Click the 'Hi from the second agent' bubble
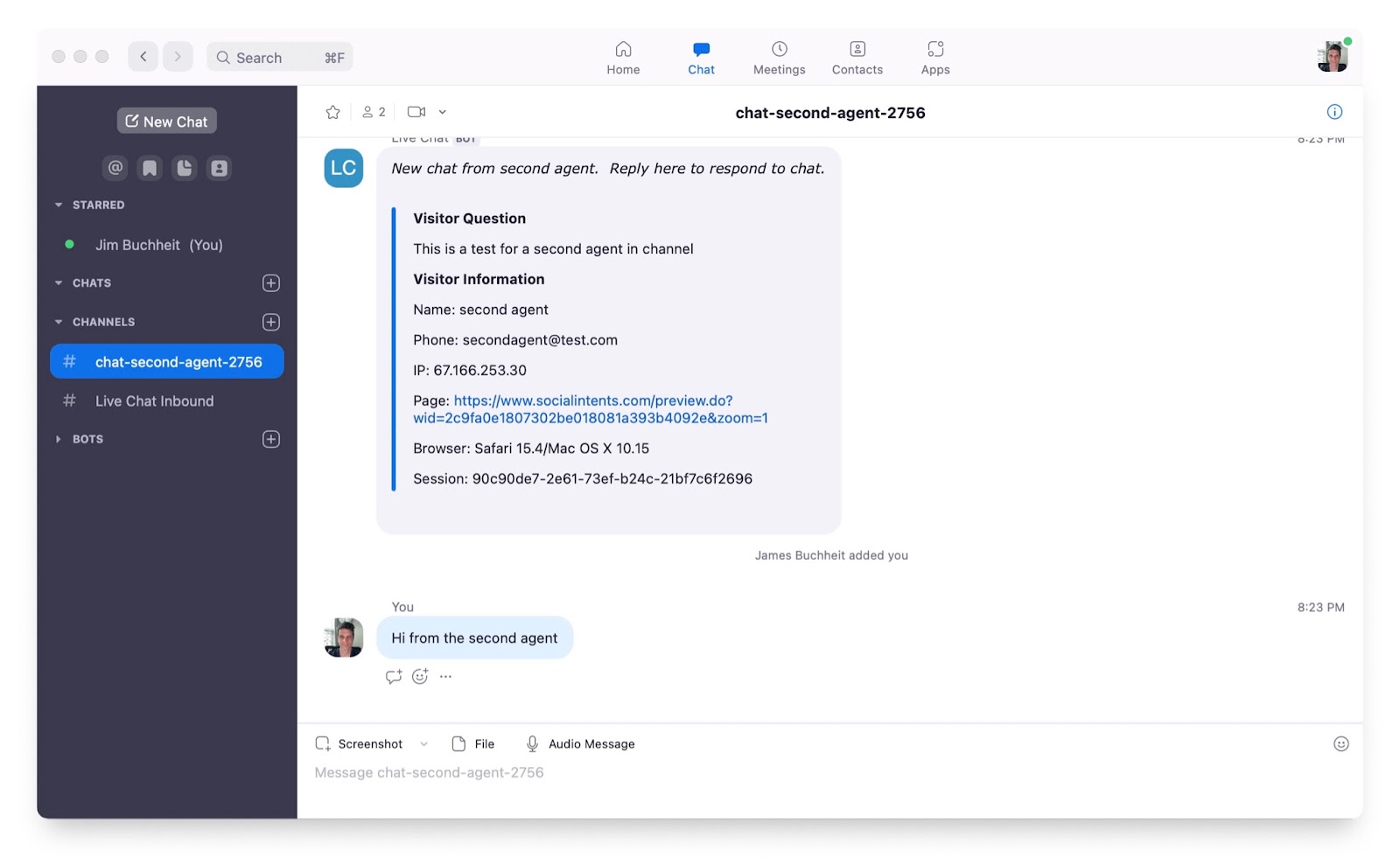Screen dimensions: 1400x864 (x=474, y=638)
